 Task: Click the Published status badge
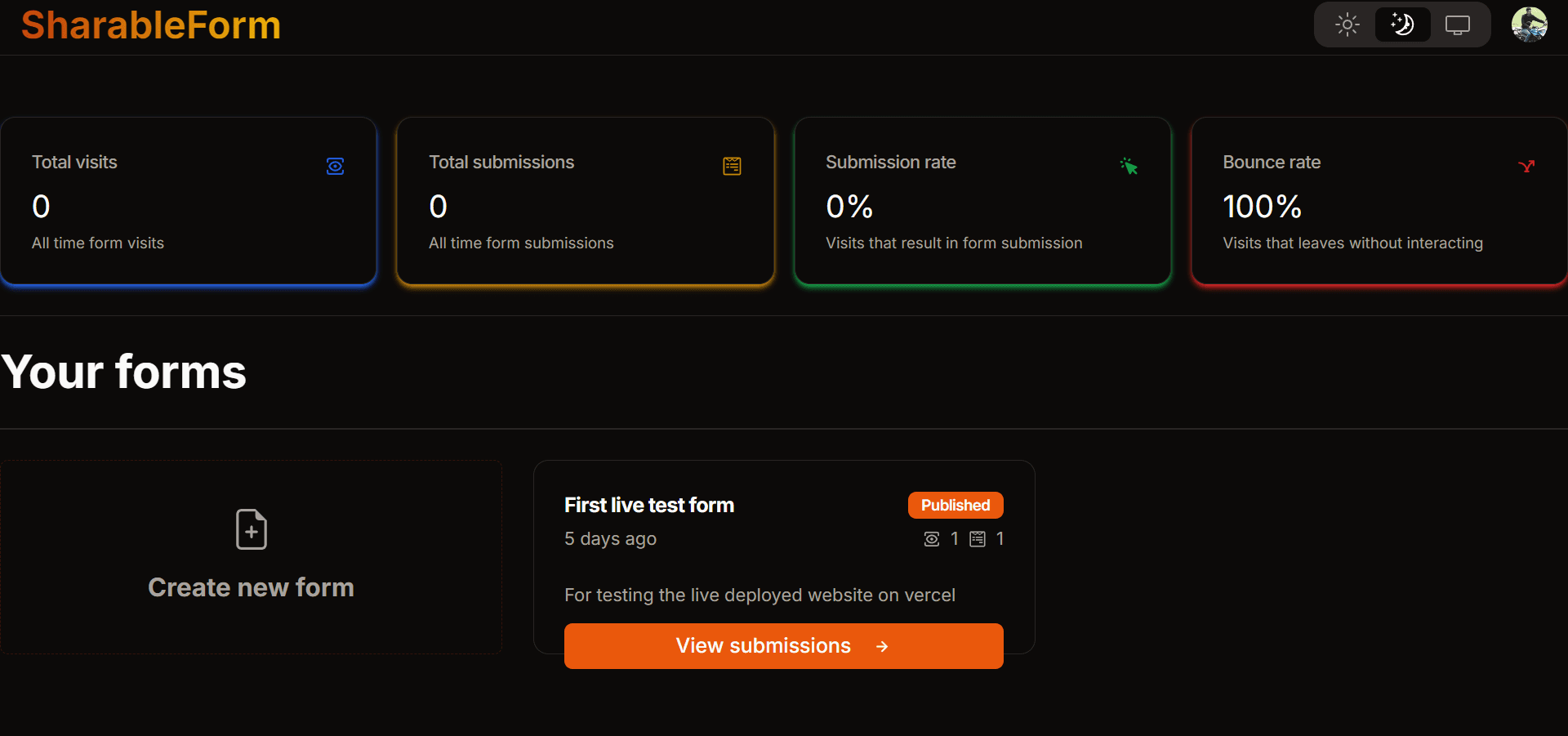tap(955, 505)
